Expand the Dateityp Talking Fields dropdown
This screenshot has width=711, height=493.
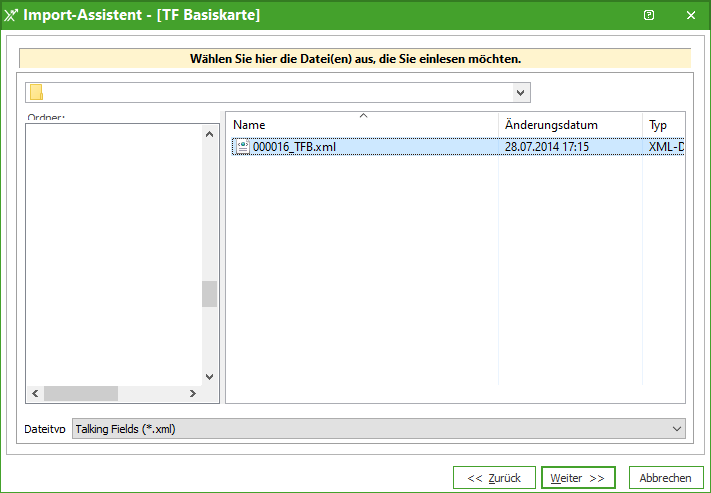(676, 429)
